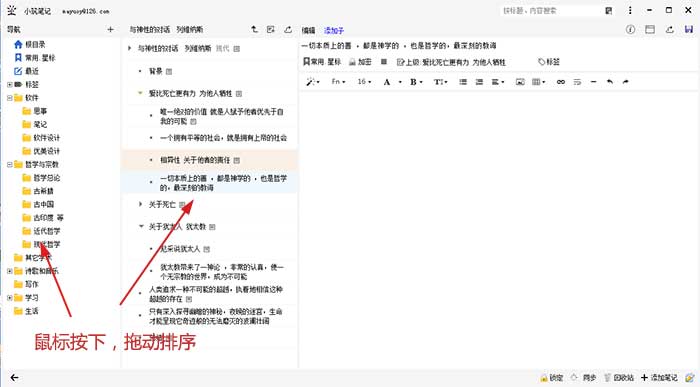
Task: Open the font size 16 dropdown
Action: [x=364, y=82]
